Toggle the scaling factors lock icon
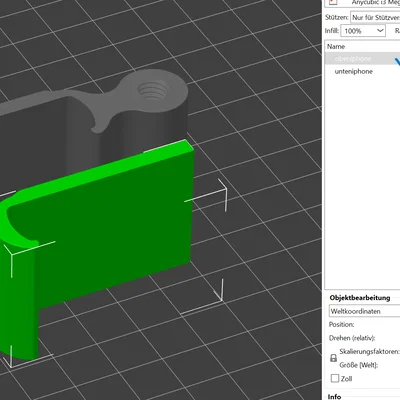This screenshot has width=400, height=400. (x=333, y=358)
